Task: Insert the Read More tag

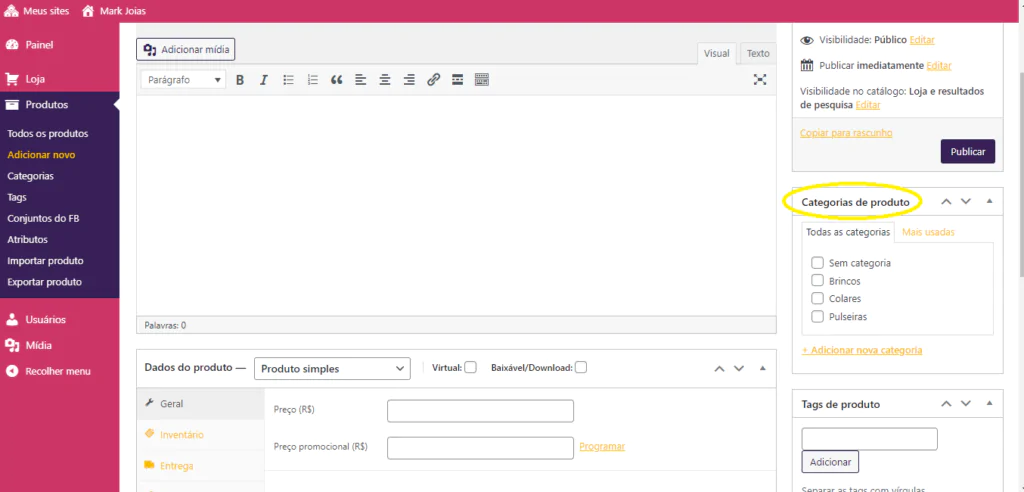Action: (x=457, y=80)
